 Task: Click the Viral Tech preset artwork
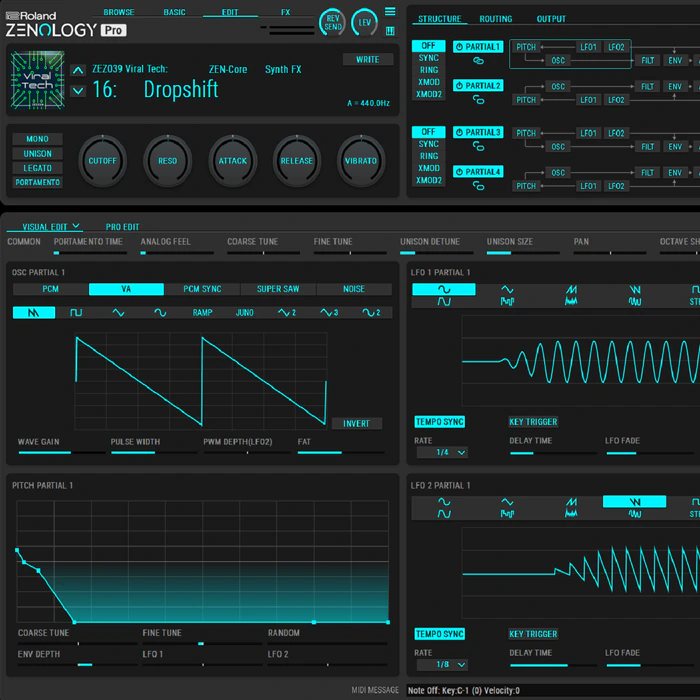pos(38,80)
